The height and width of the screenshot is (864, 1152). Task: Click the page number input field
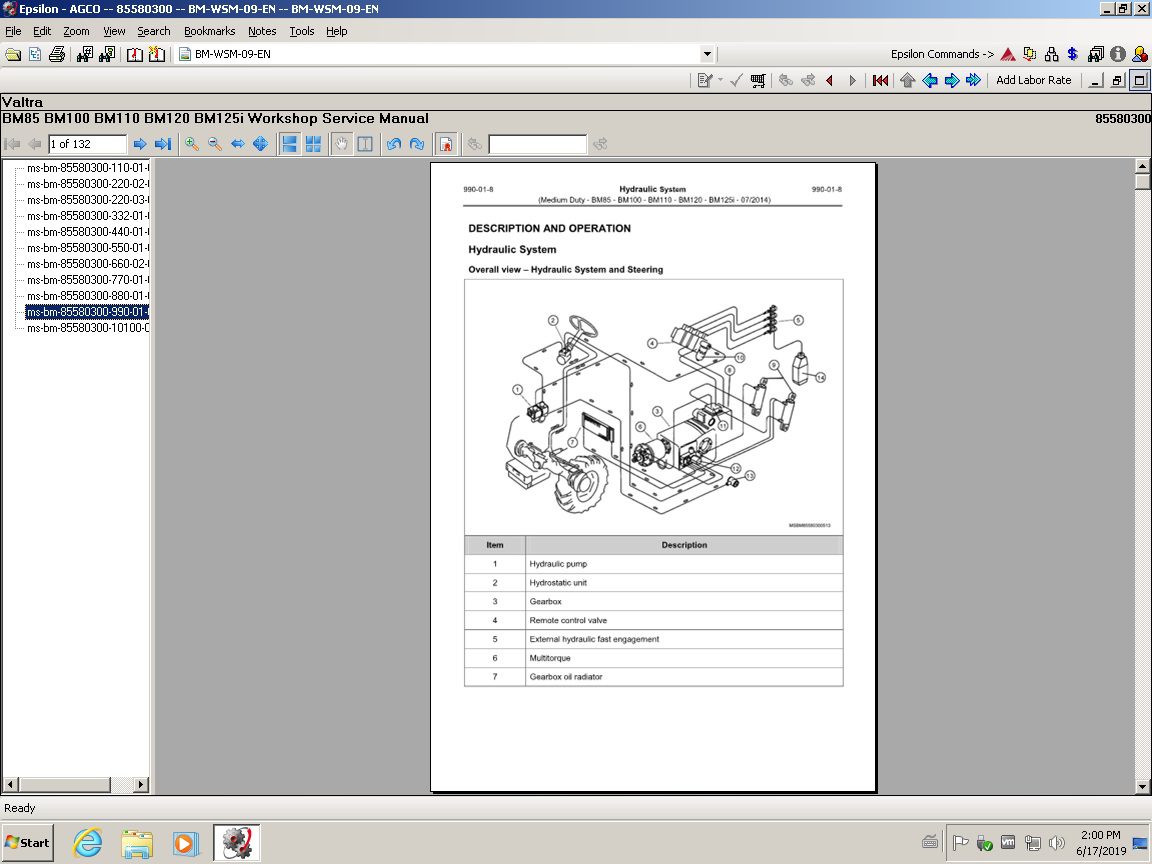pyautogui.click(x=88, y=144)
